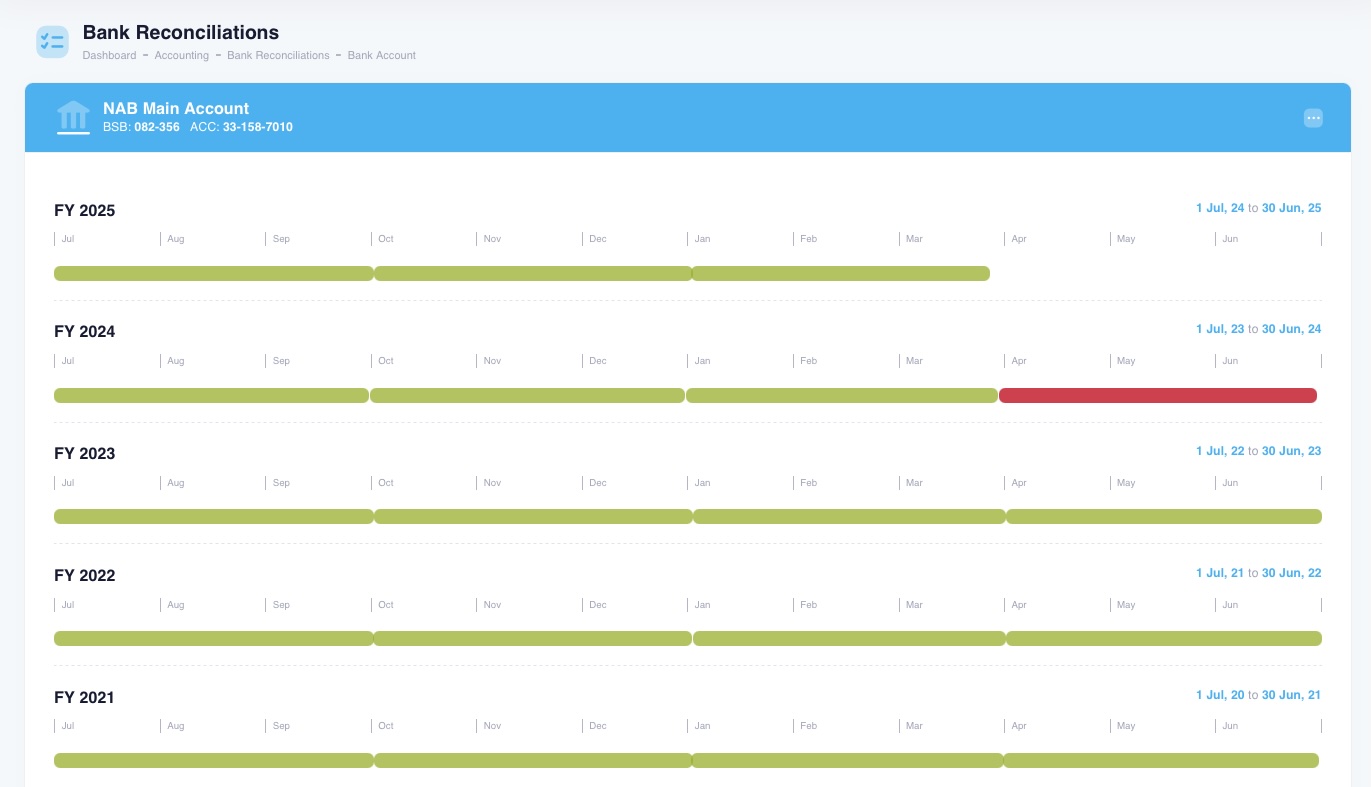Open the account options ellipsis menu

[1313, 118]
